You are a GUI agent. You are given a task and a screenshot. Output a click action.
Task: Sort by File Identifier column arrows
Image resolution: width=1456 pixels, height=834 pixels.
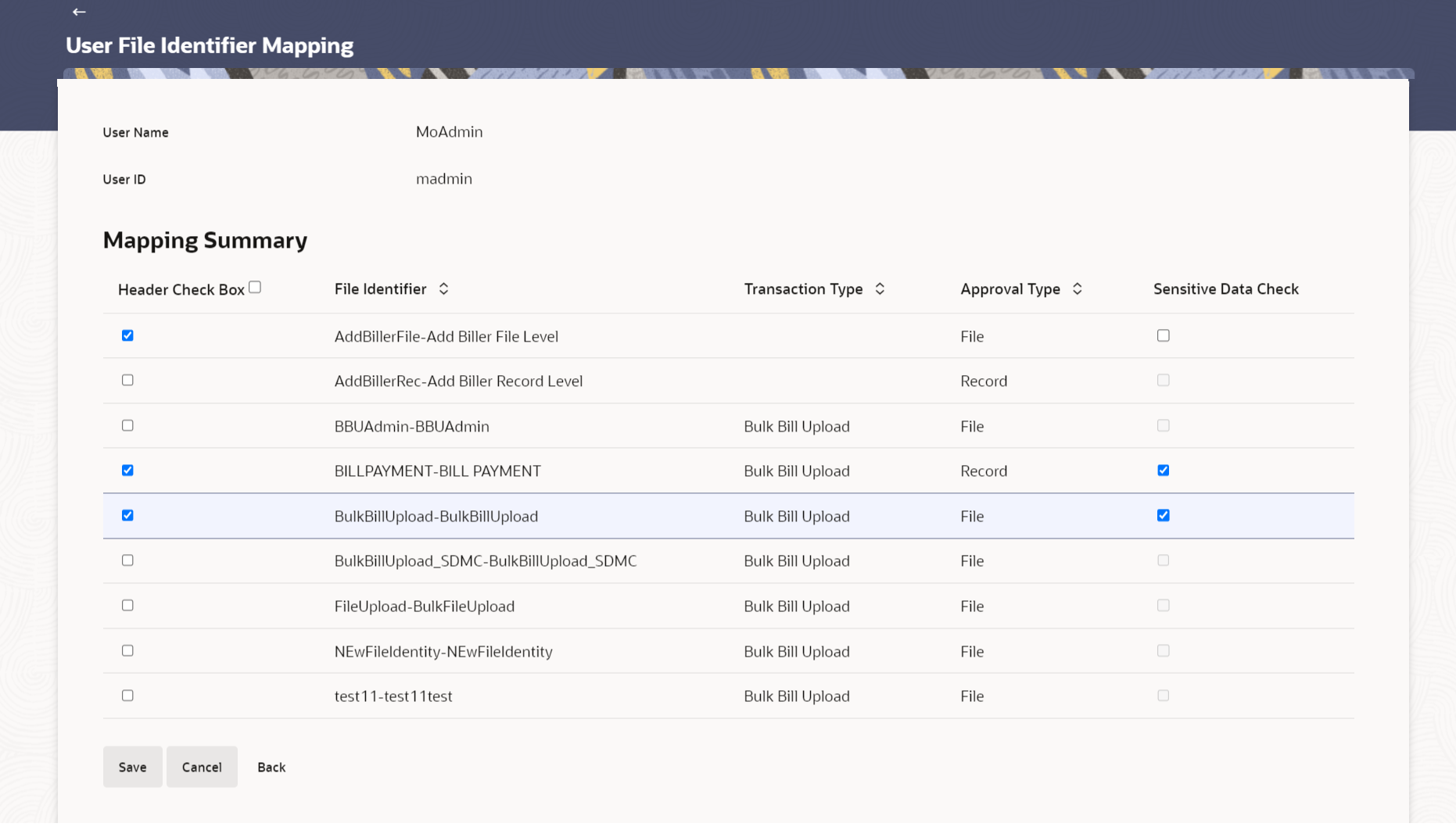(x=443, y=289)
